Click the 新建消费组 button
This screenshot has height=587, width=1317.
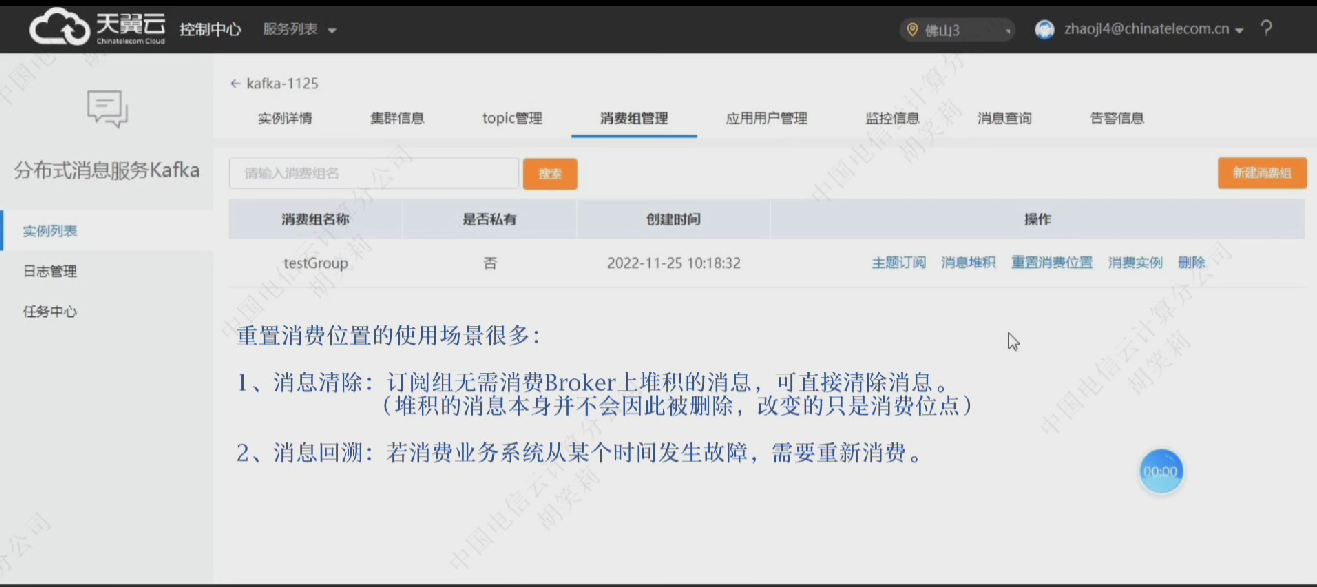[1262, 173]
